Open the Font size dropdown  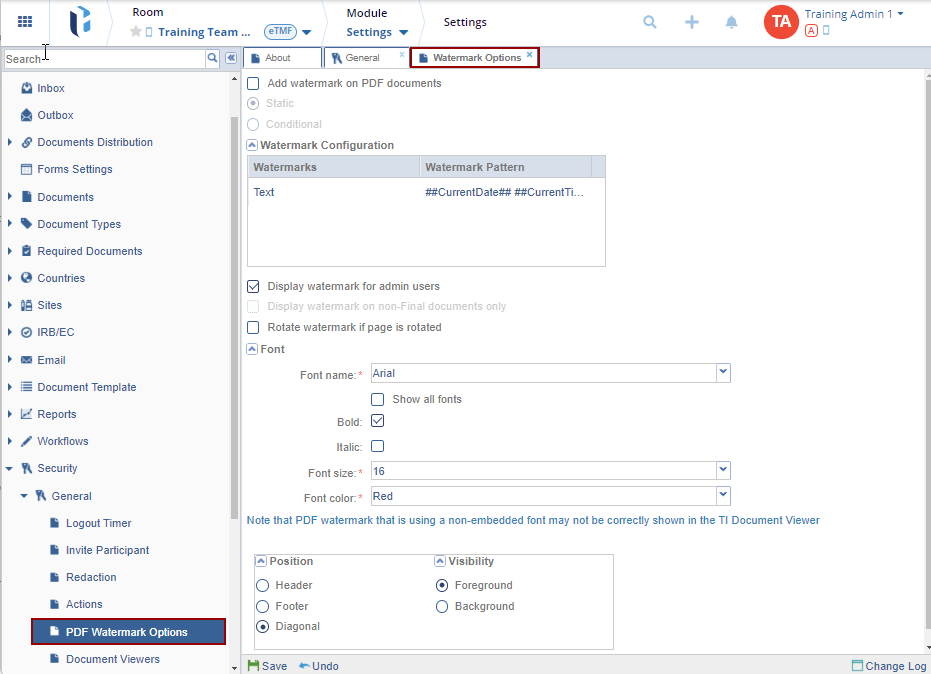click(723, 470)
